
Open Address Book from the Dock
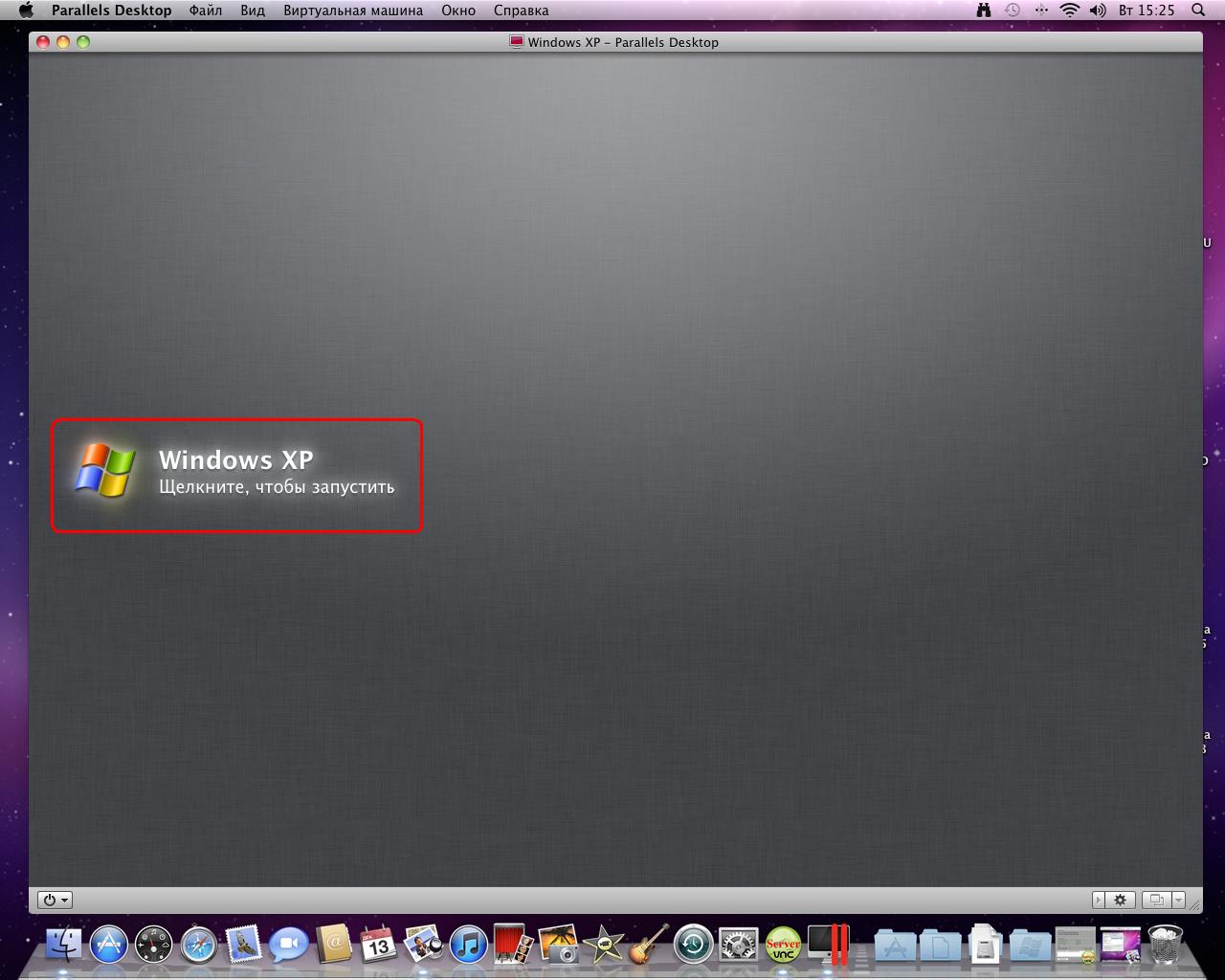[x=334, y=944]
